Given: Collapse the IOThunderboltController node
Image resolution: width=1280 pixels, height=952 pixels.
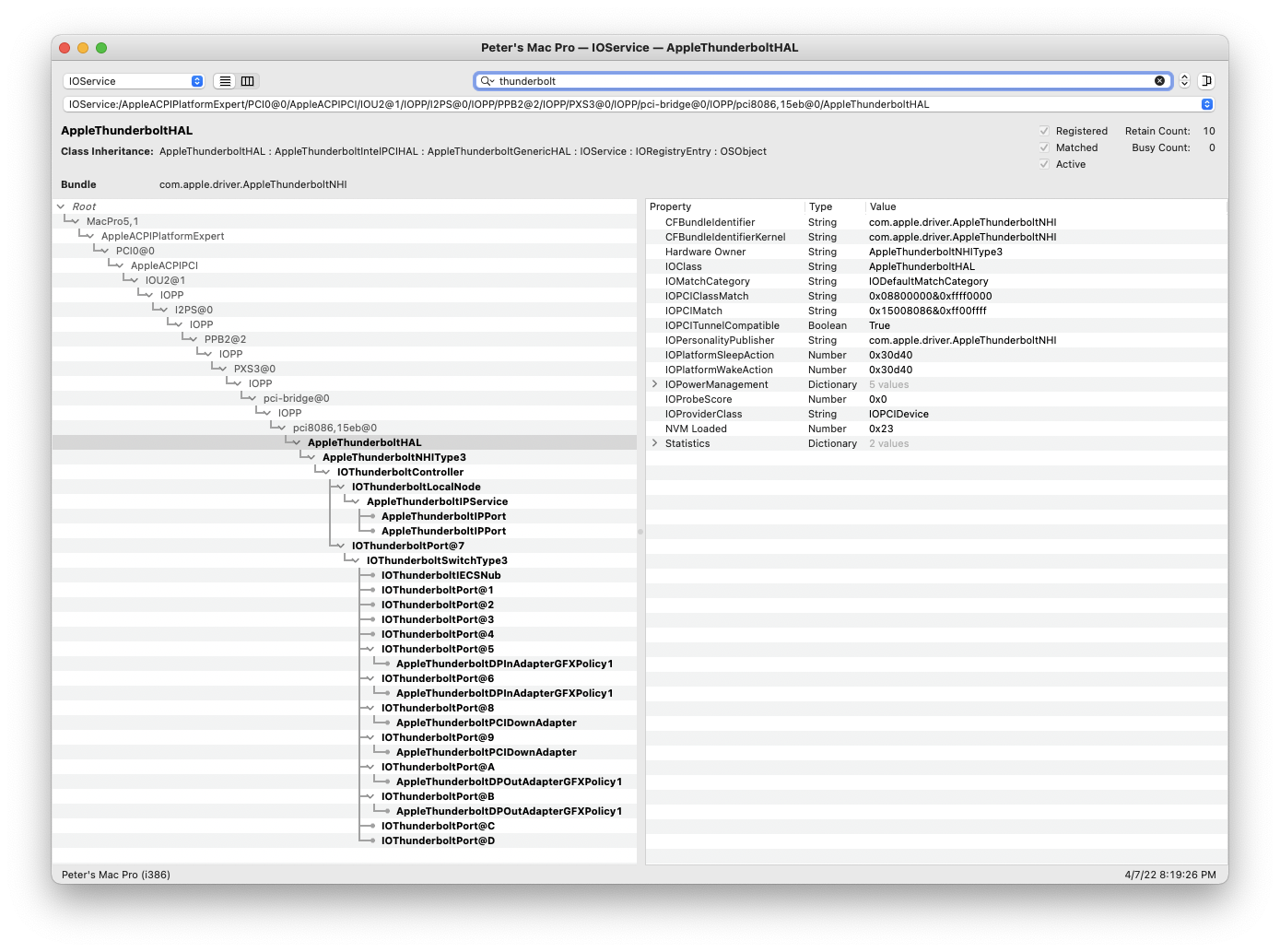Looking at the screenshot, I should (x=326, y=472).
